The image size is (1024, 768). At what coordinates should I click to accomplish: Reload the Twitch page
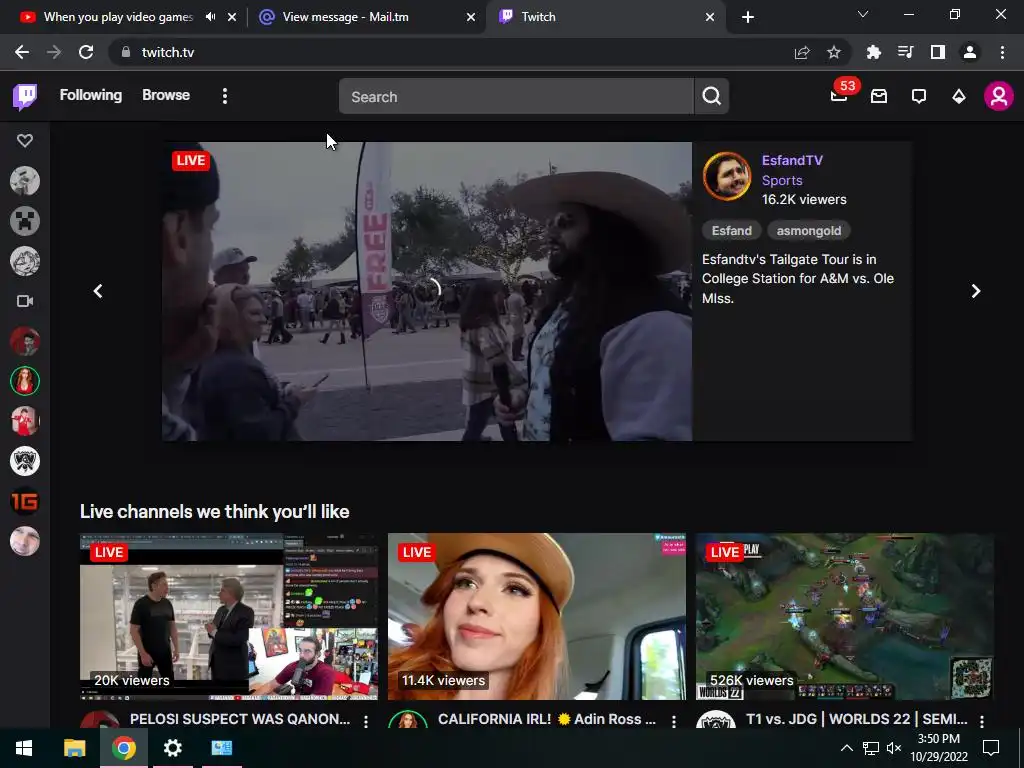(x=86, y=52)
